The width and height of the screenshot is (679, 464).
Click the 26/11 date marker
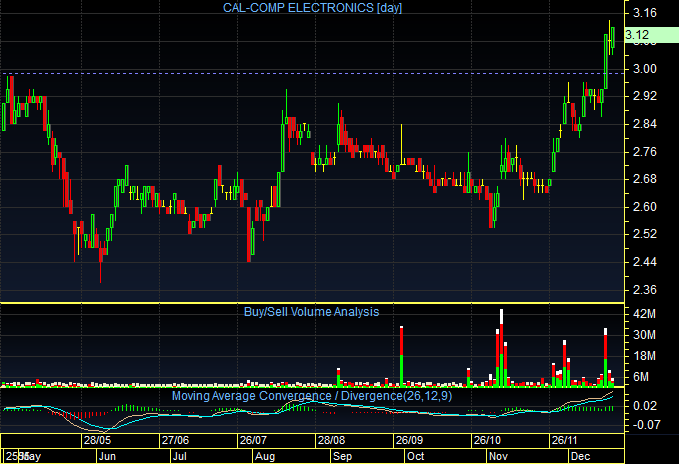[565, 441]
